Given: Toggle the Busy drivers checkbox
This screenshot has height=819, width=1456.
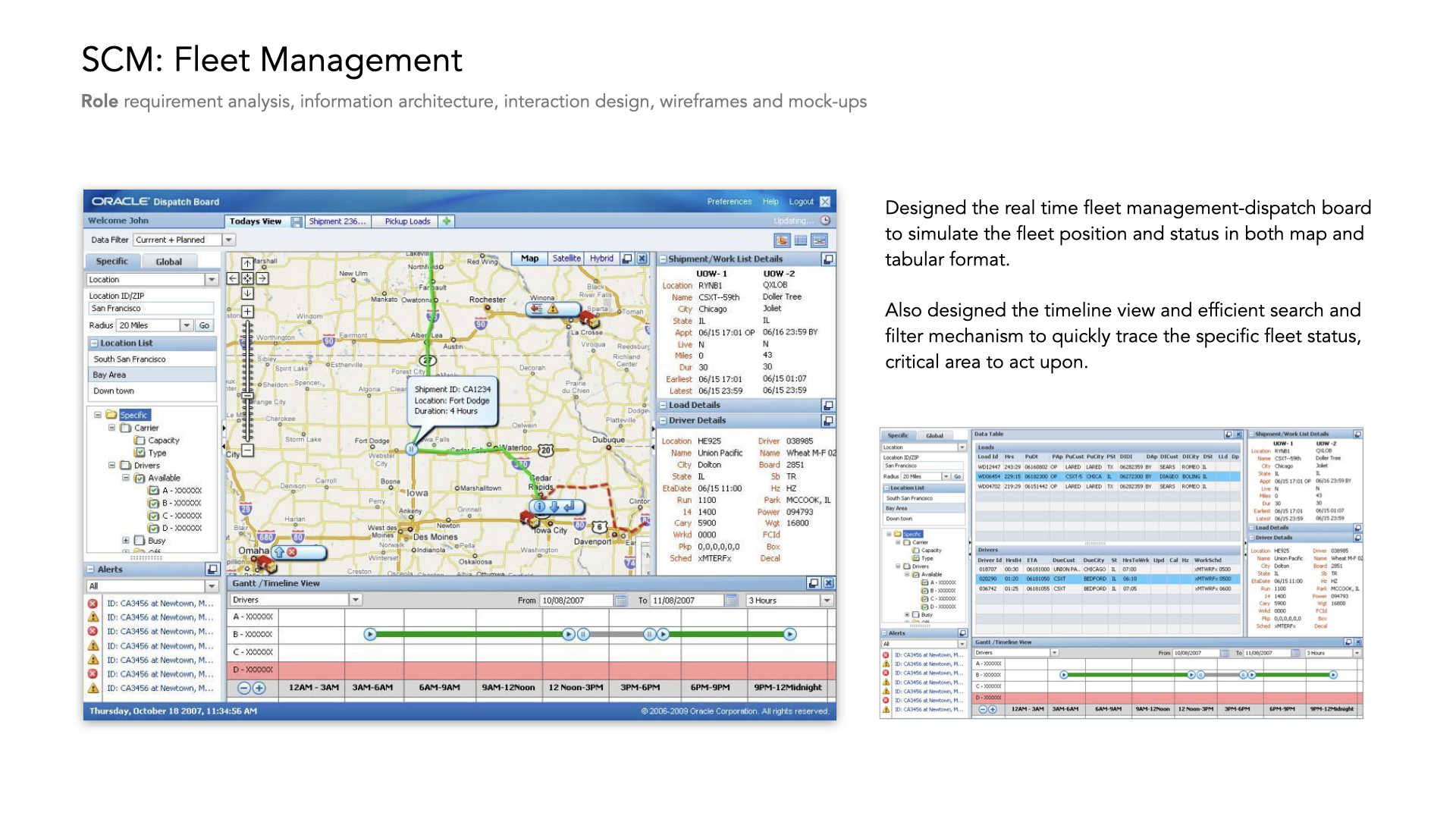Looking at the screenshot, I should pyautogui.click(x=140, y=541).
